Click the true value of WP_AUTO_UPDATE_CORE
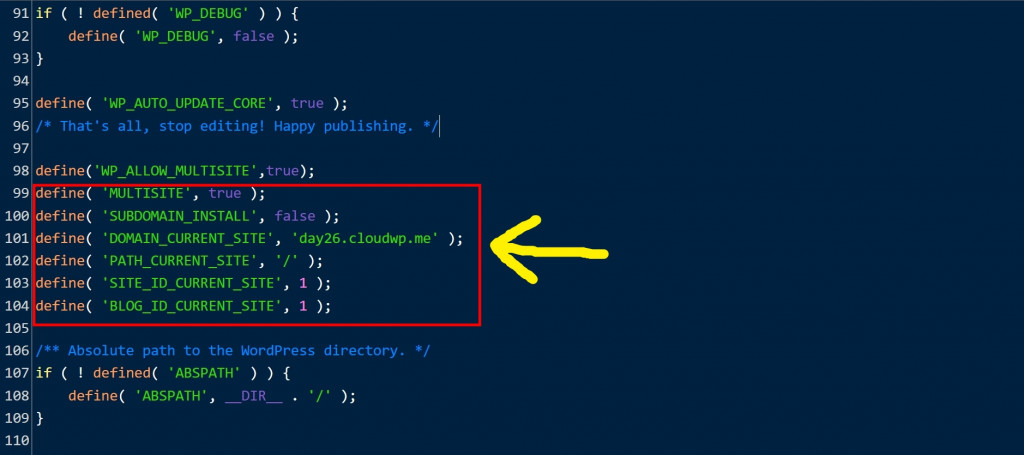1024x455 pixels. click(x=307, y=104)
